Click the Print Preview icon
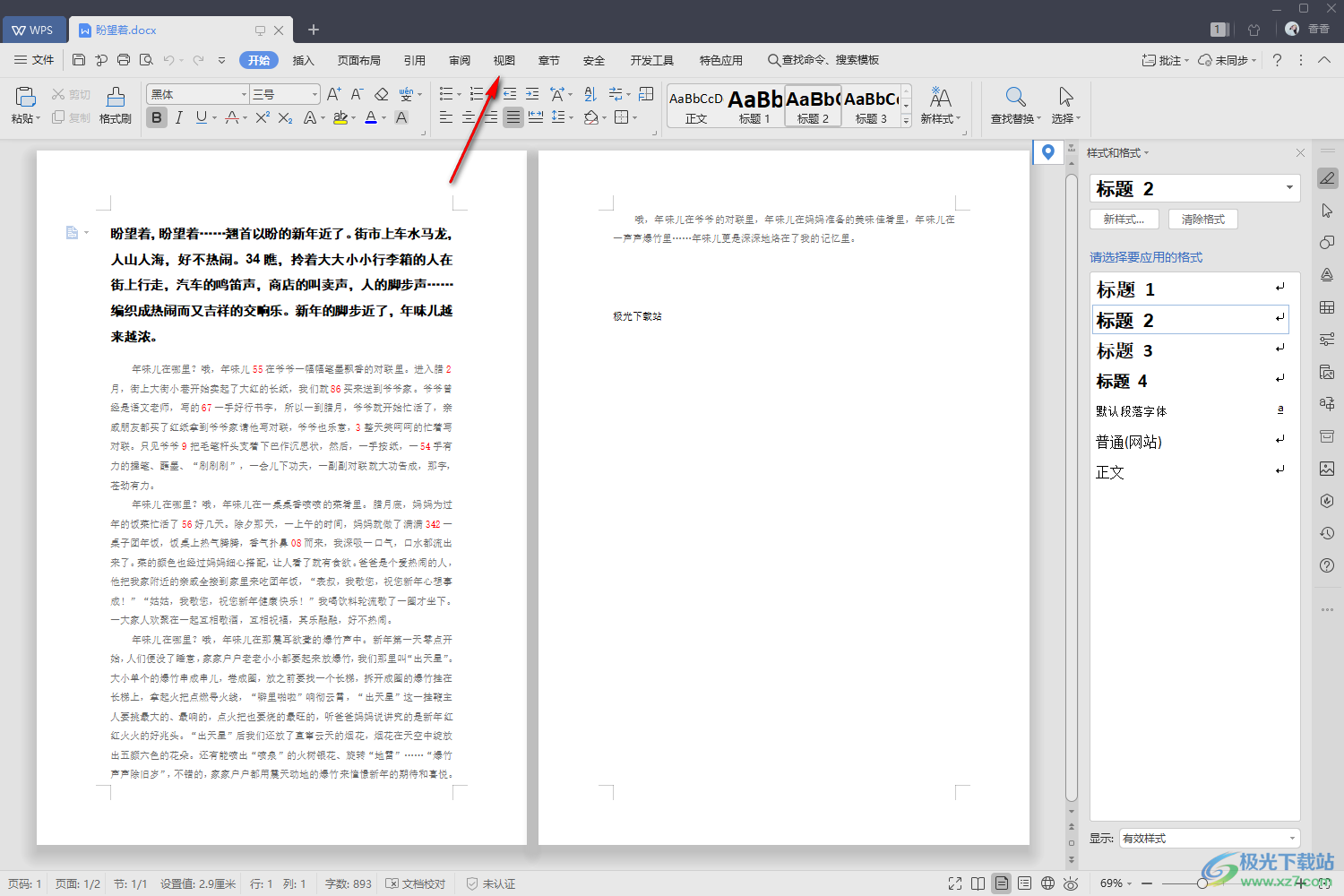The image size is (1344, 896). click(146, 60)
